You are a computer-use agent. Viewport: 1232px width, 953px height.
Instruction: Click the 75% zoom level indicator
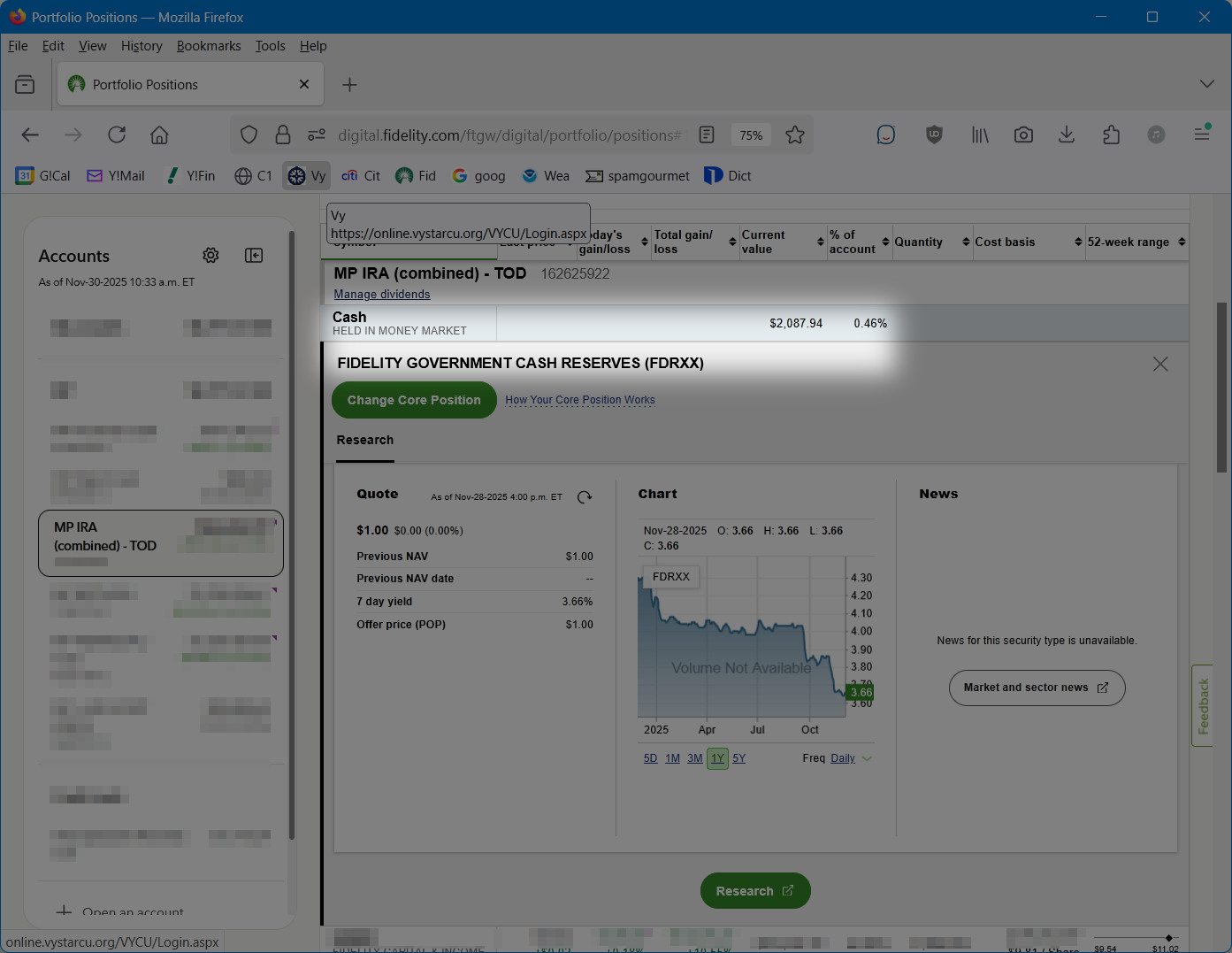(751, 134)
